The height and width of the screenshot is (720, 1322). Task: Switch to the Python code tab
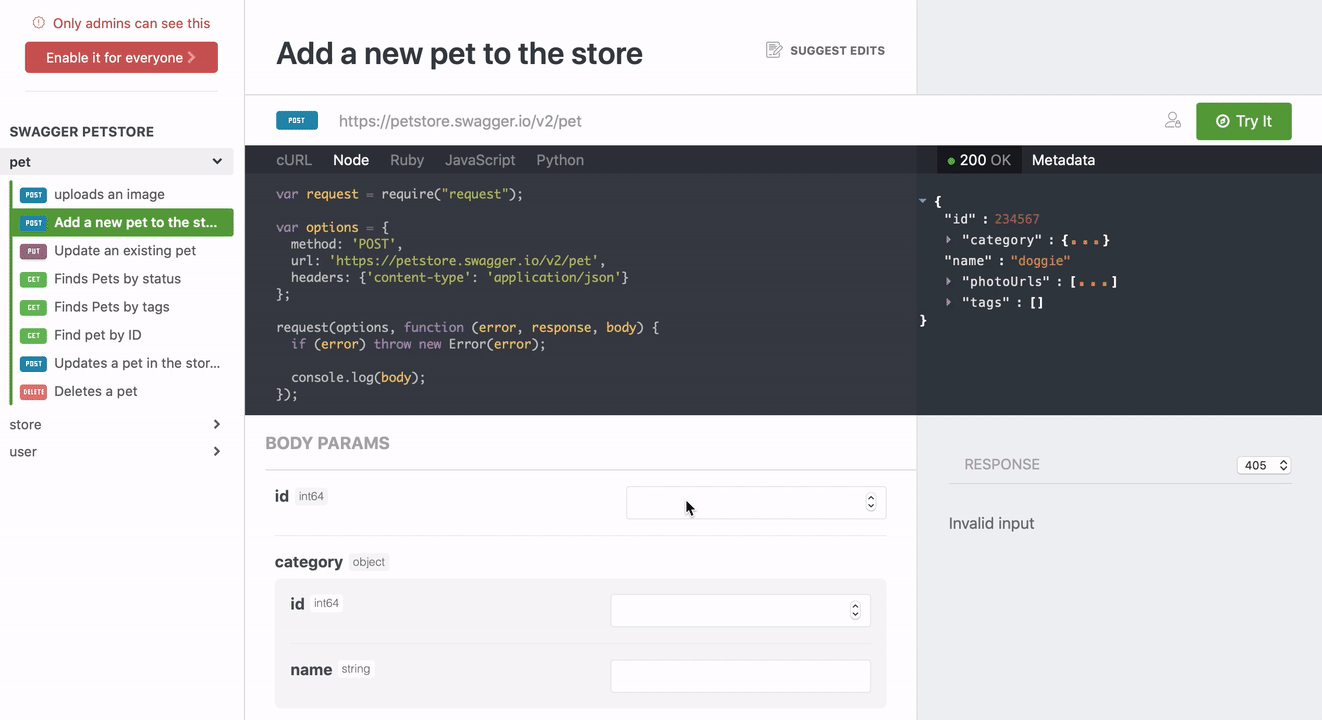point(560,160)
